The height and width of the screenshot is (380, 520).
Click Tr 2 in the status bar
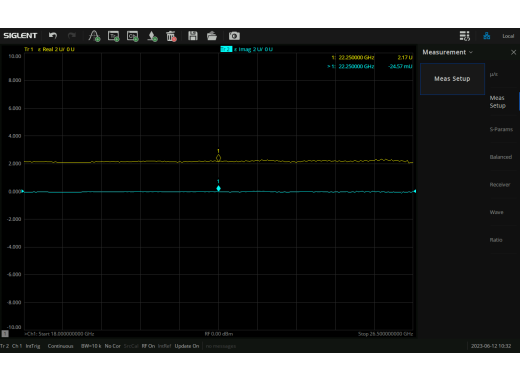point(5,346)
